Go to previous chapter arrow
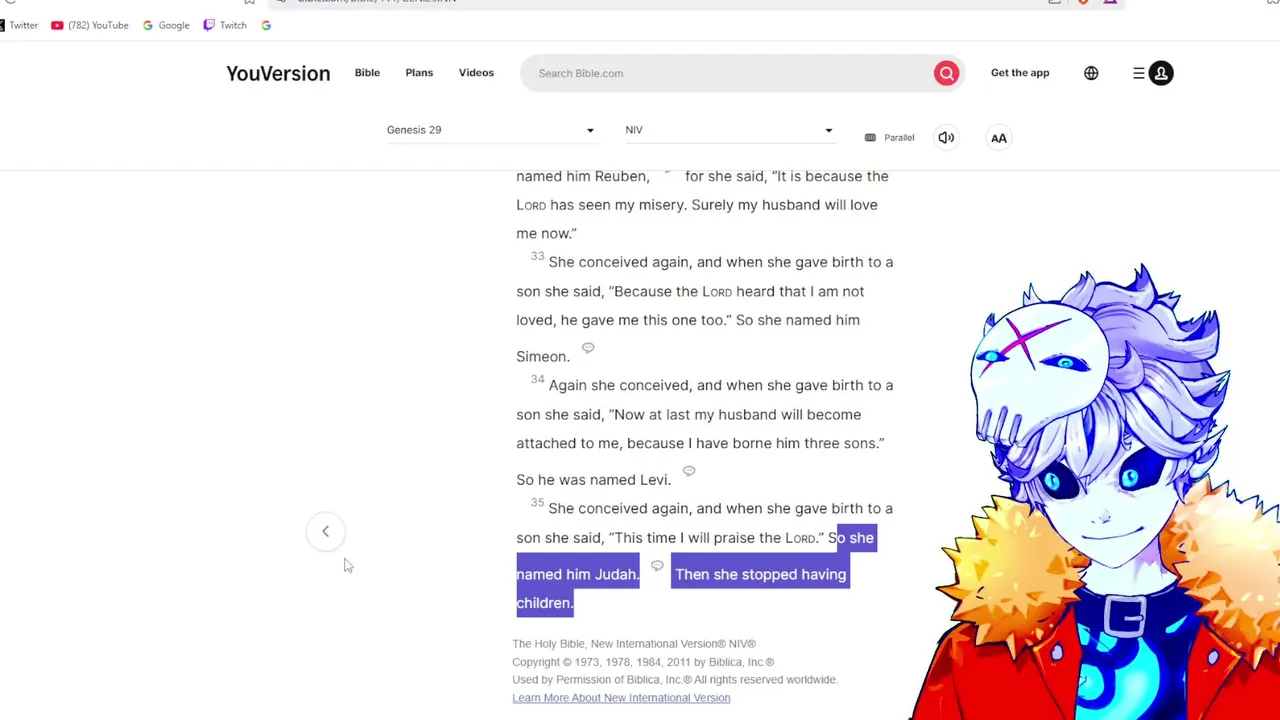 click(x=325, y=531)
